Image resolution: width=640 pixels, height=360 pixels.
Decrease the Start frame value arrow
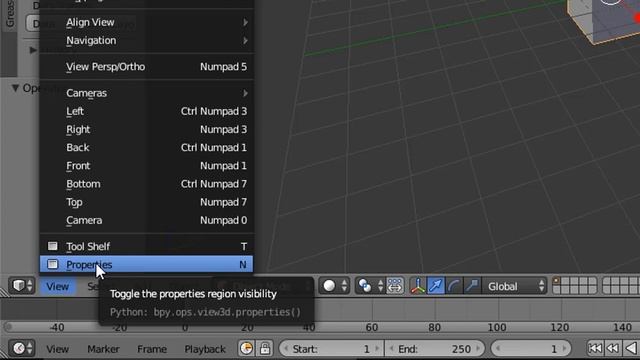pos(286,349)
